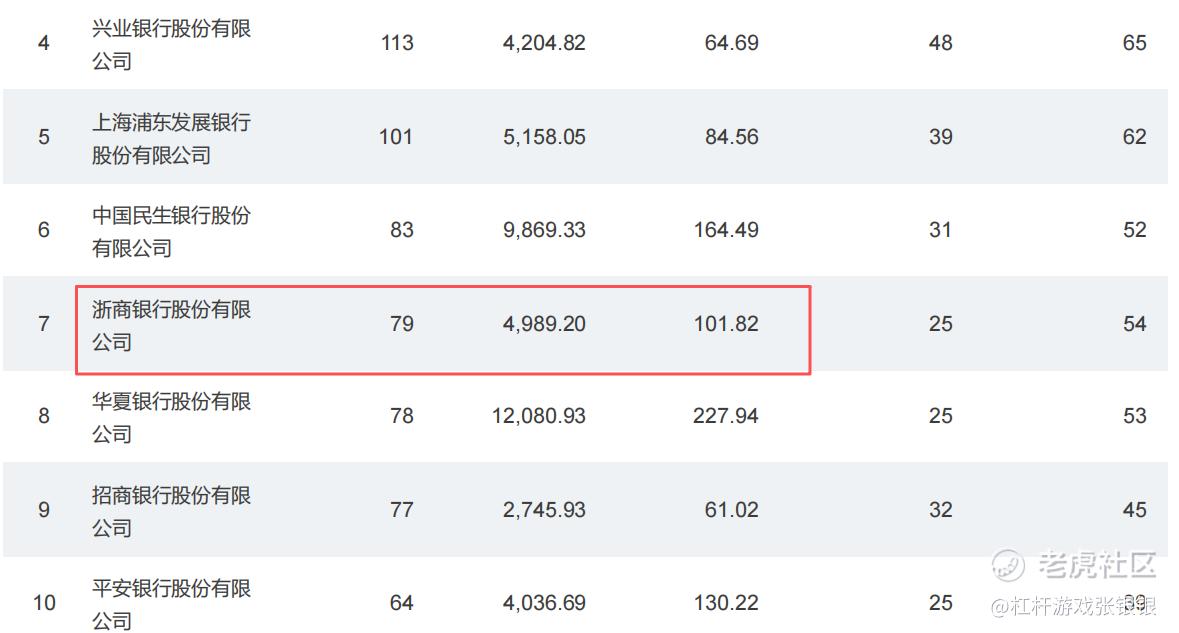Select the 5,158.05 amount for 浦发银行
Screen dimensions: 1179x633
(x=544, y=137)
